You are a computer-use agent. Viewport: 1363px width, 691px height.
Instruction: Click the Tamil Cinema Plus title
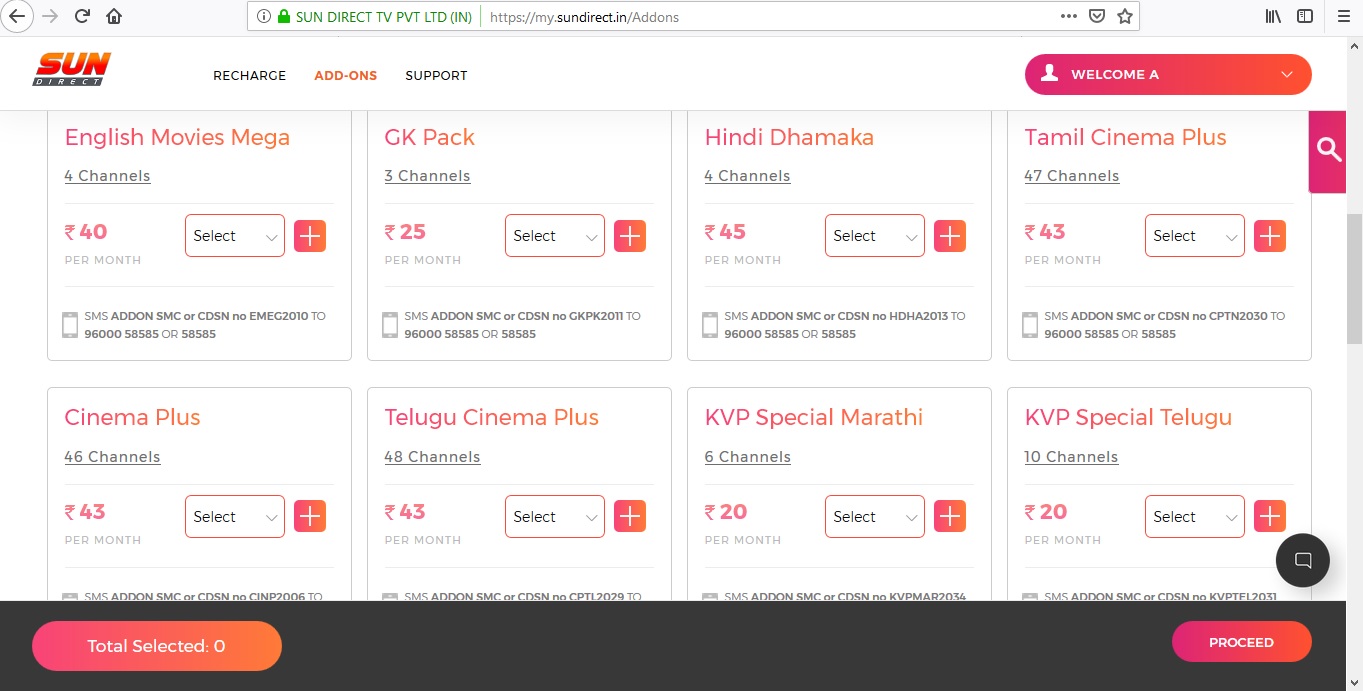click(1125, 137)
